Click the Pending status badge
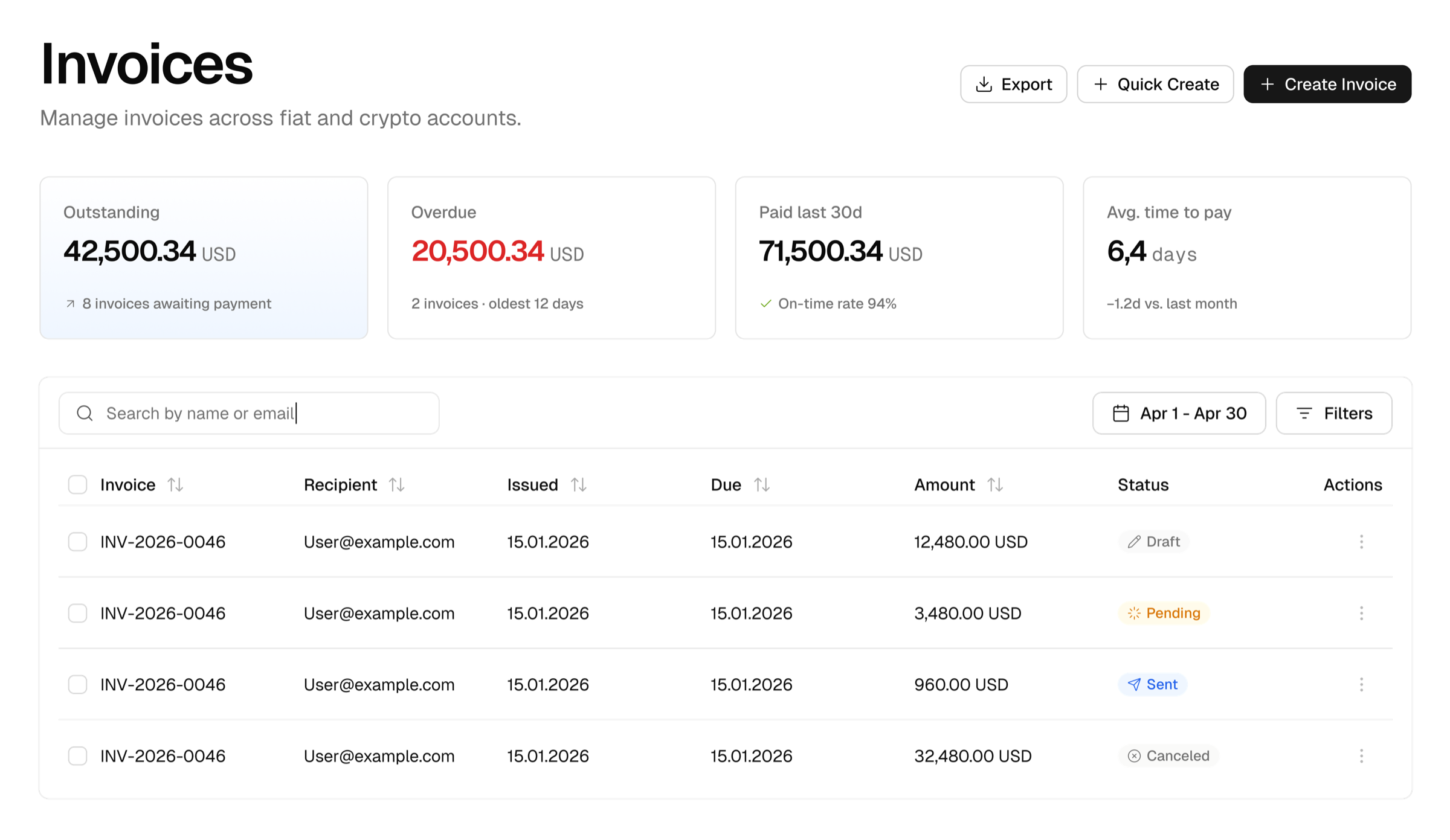Image resolution: width=1450 pixels, height=840 pixels. [x=1164, y=613]
